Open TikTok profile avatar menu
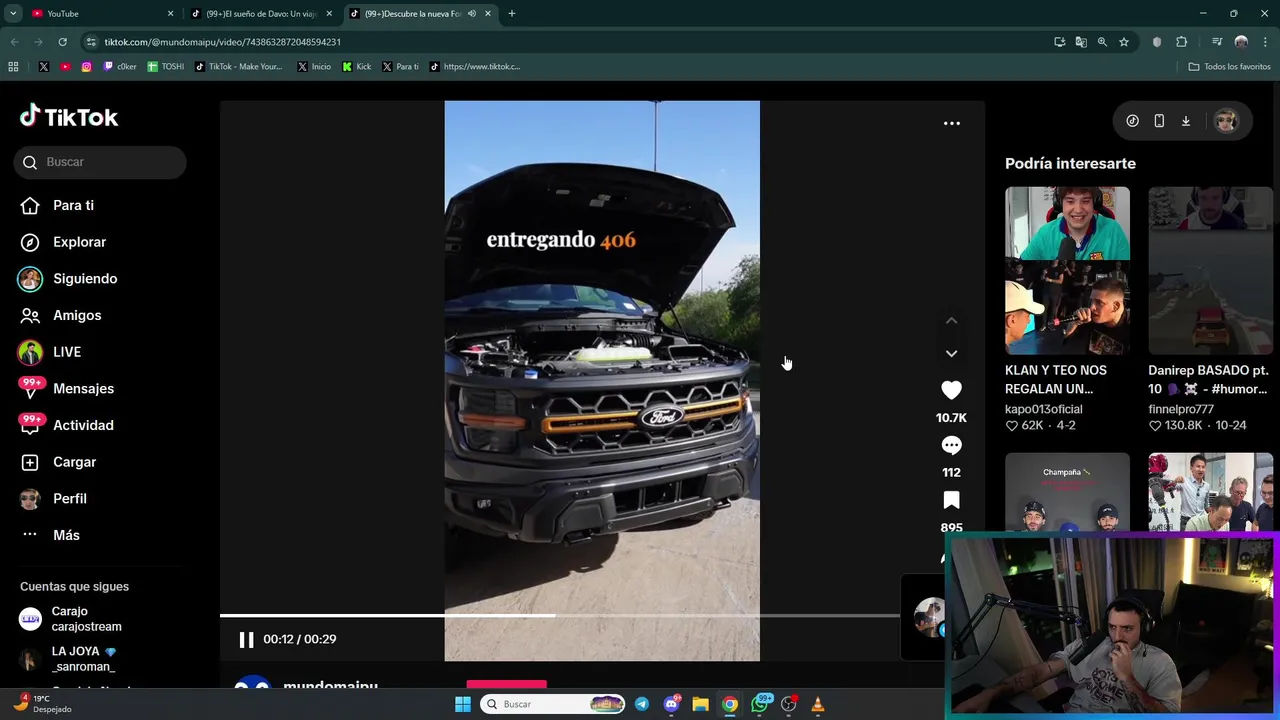This screenshot has height=720, width=1280. pyautogui.click(x=1226, y=121)
